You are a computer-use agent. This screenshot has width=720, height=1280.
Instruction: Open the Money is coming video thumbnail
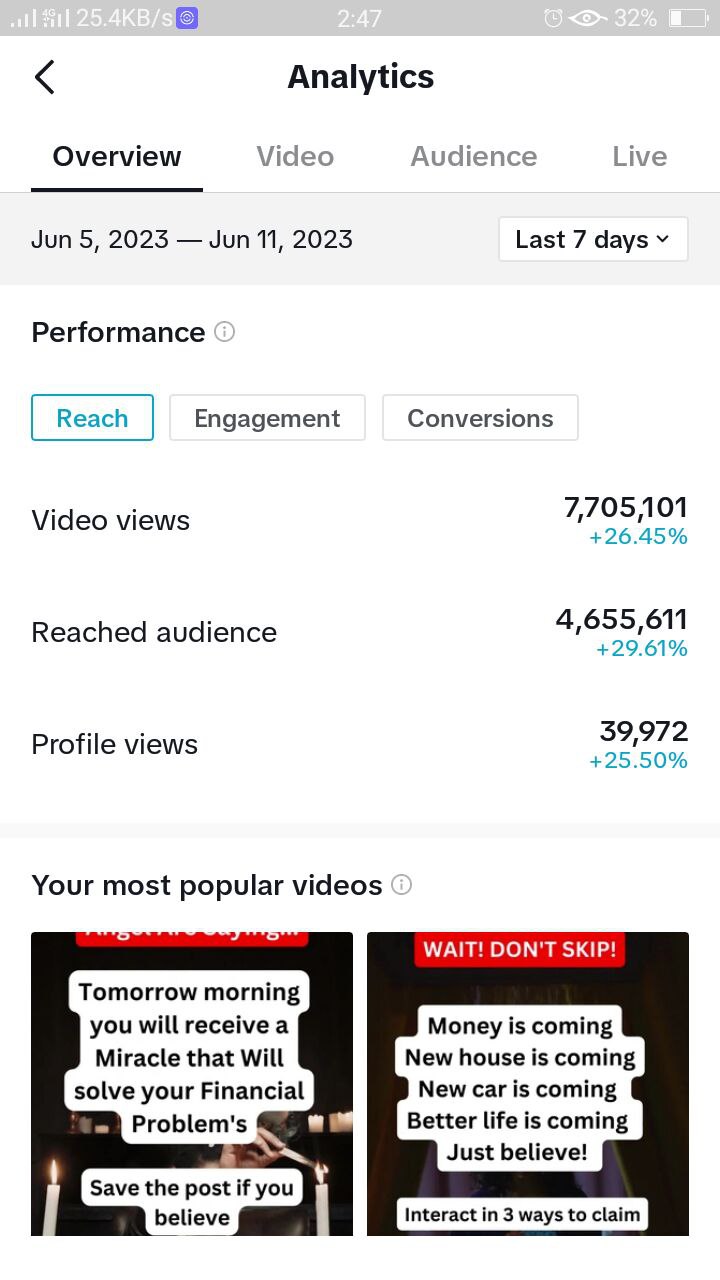click(527, 1083)
